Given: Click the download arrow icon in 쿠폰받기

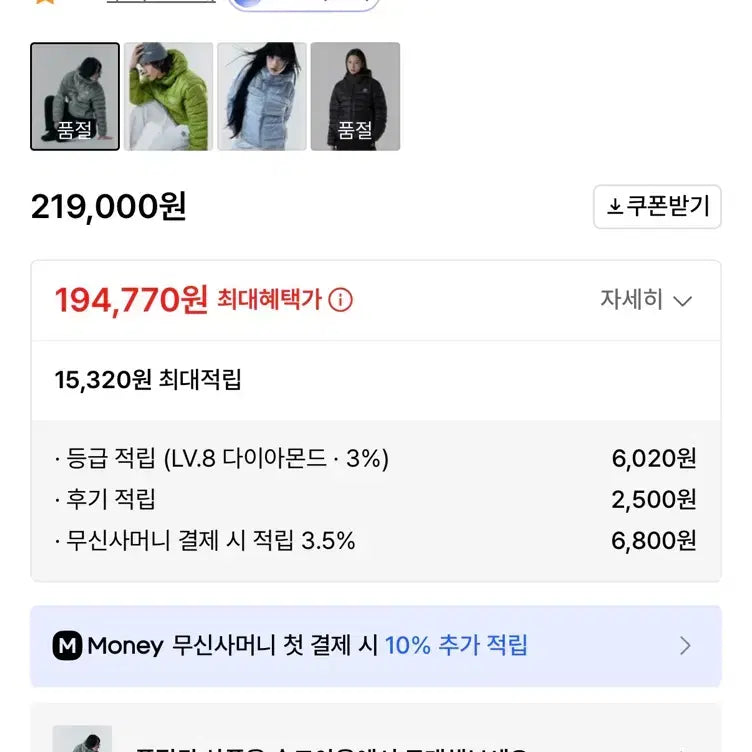Looking at the screenshot, I should 615,207.
